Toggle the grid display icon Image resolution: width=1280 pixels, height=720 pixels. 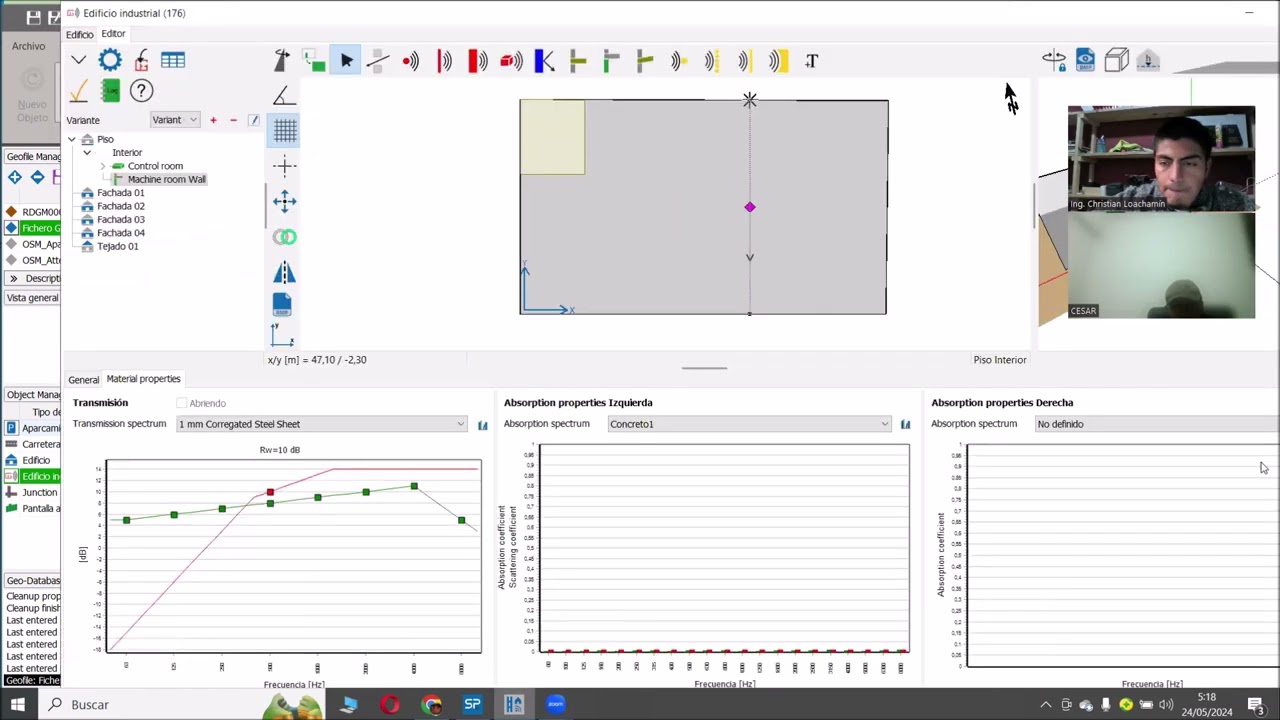click(x=285, y=130)
